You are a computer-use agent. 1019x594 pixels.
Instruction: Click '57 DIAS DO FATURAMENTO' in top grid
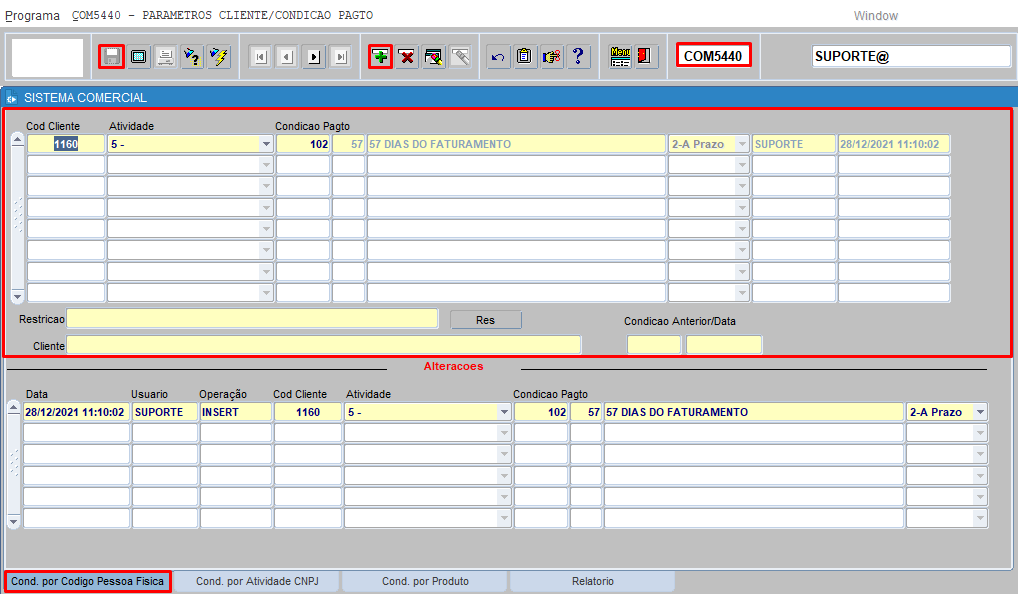tap(517, 144)
